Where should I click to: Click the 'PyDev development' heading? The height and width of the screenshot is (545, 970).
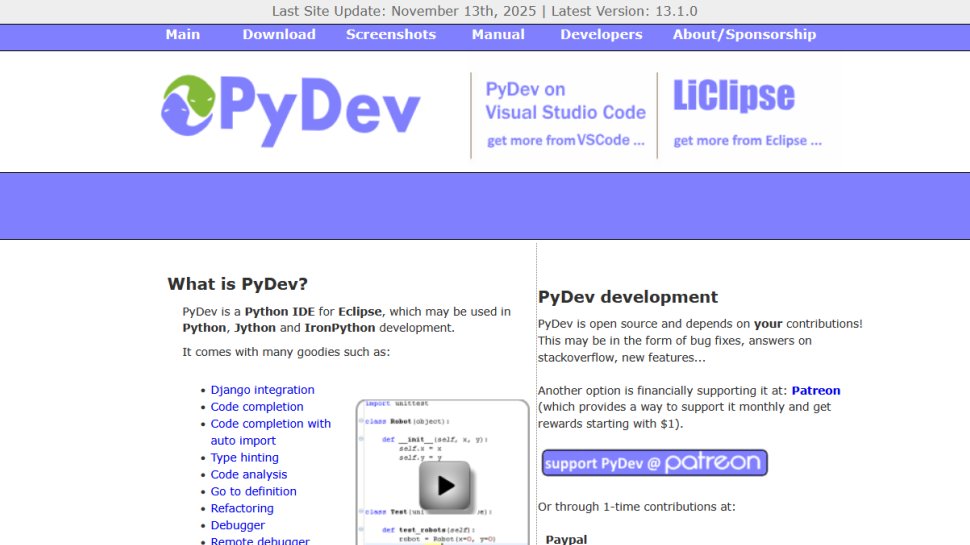(x=628, y=297)
